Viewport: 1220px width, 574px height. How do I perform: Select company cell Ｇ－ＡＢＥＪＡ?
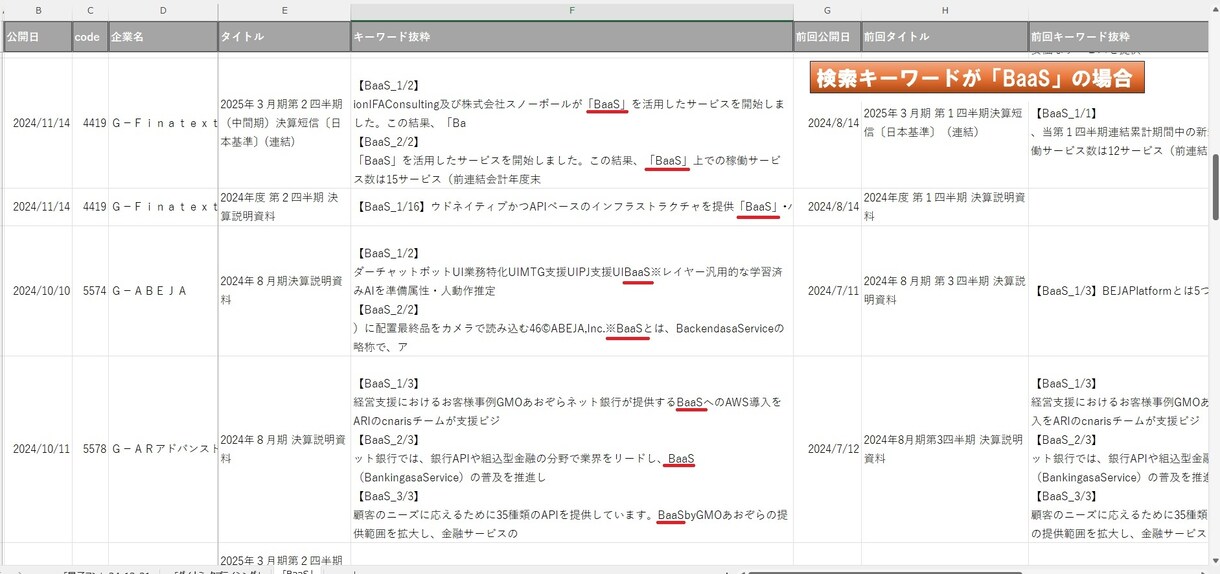tap(163, 291)
